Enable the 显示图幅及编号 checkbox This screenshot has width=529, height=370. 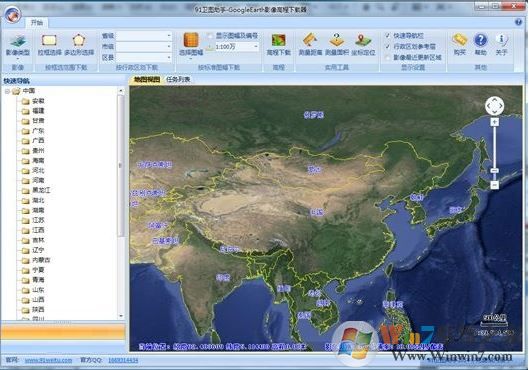point(210,35)
